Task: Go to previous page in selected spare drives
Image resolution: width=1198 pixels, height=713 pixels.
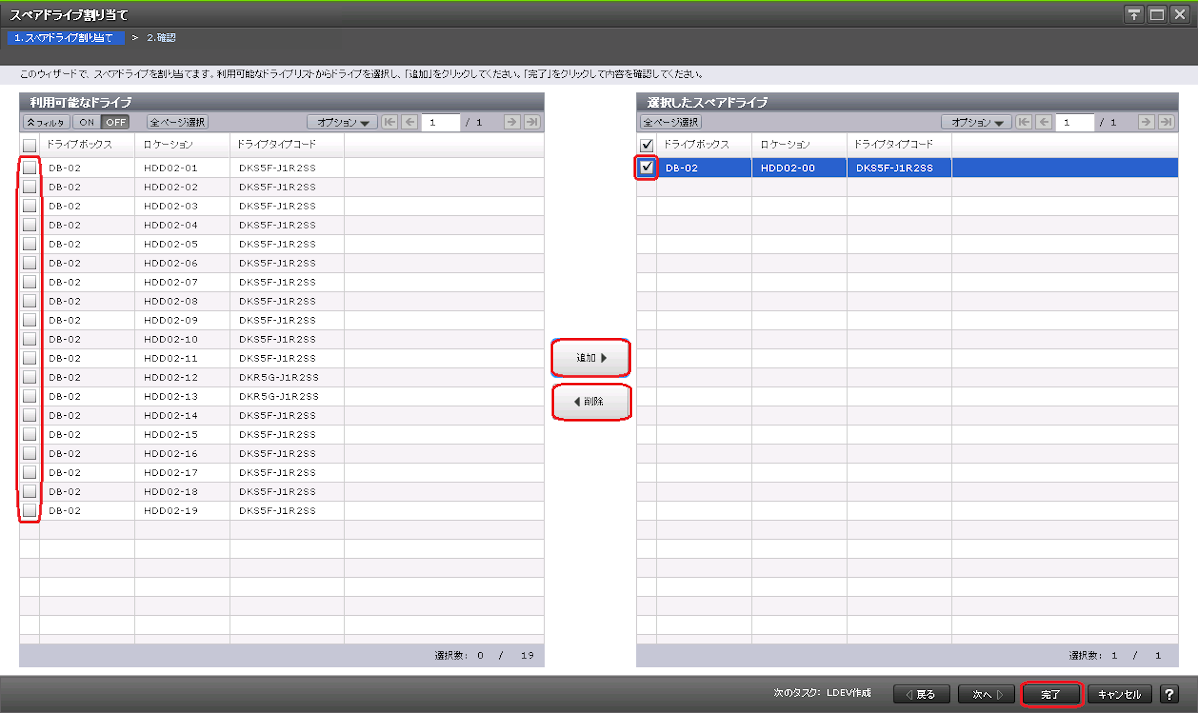Action: (x=1044, y=122)
